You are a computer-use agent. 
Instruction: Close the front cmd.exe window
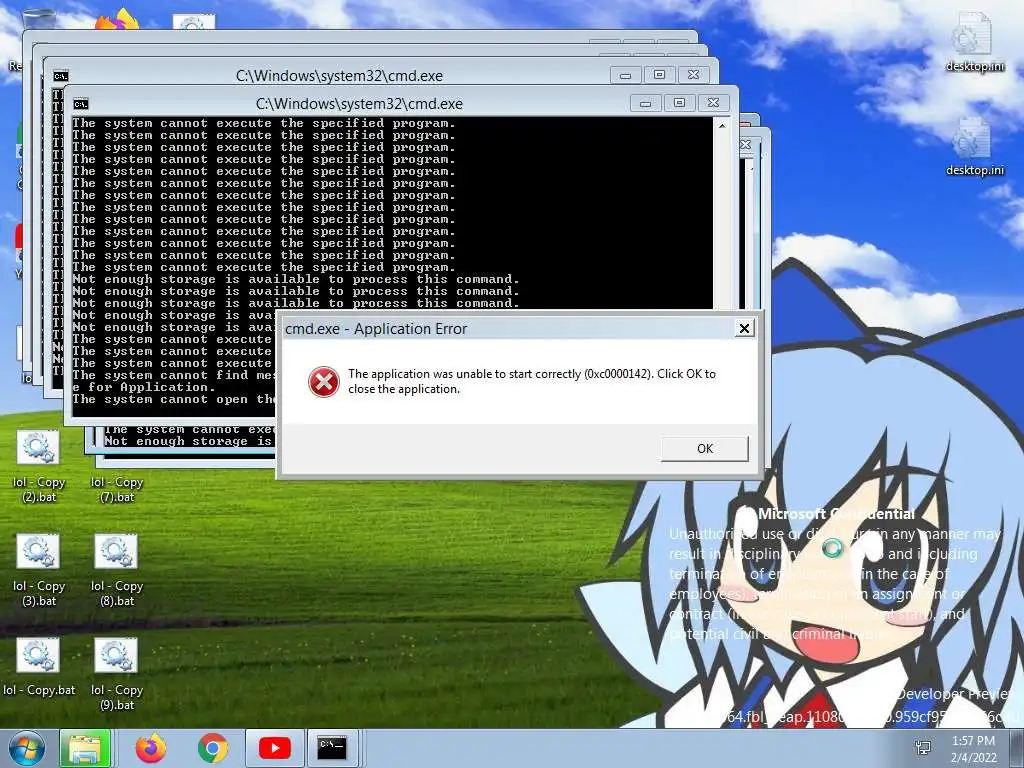pos(713,103)
